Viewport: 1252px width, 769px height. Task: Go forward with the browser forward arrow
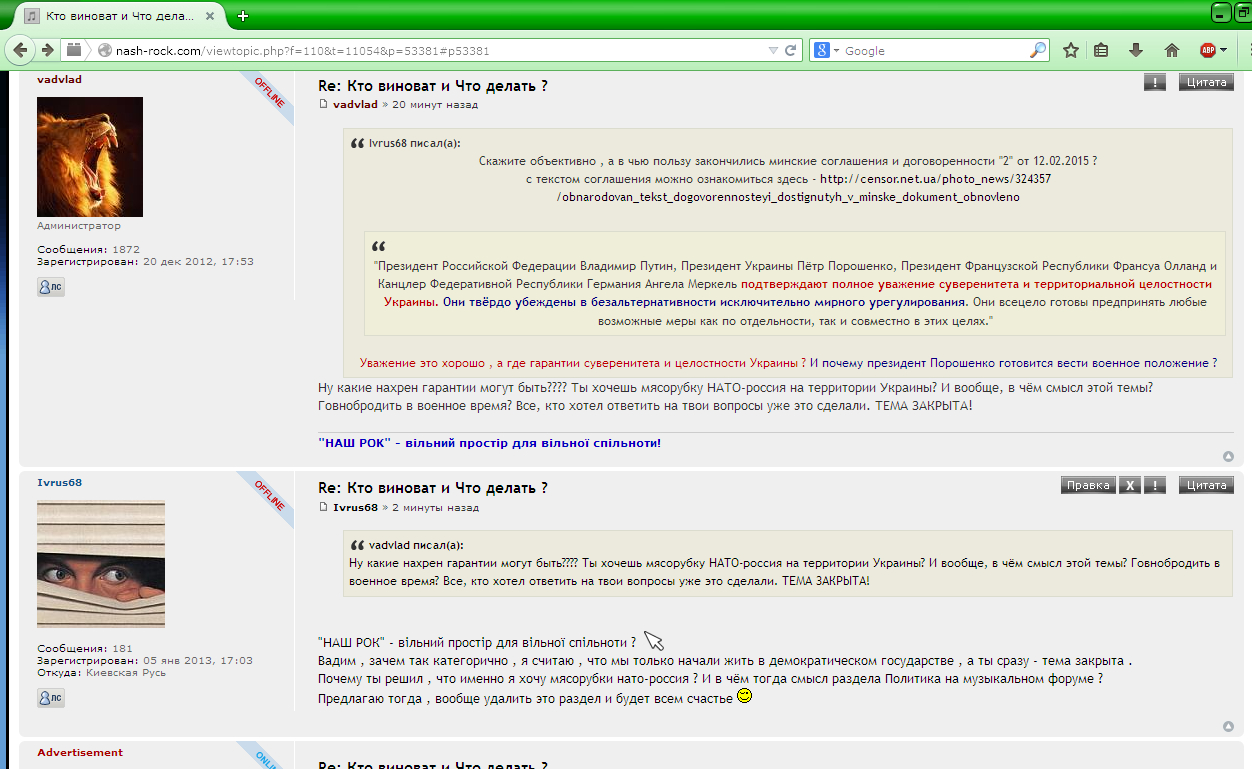click(x=47, y=50)
